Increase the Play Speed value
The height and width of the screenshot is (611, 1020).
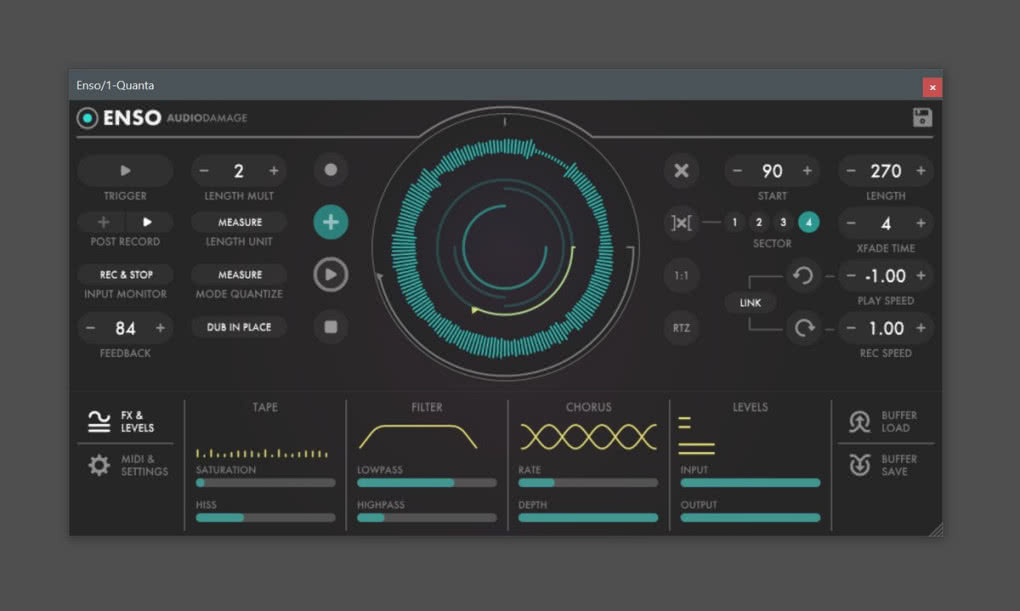[x=921, y=276]
